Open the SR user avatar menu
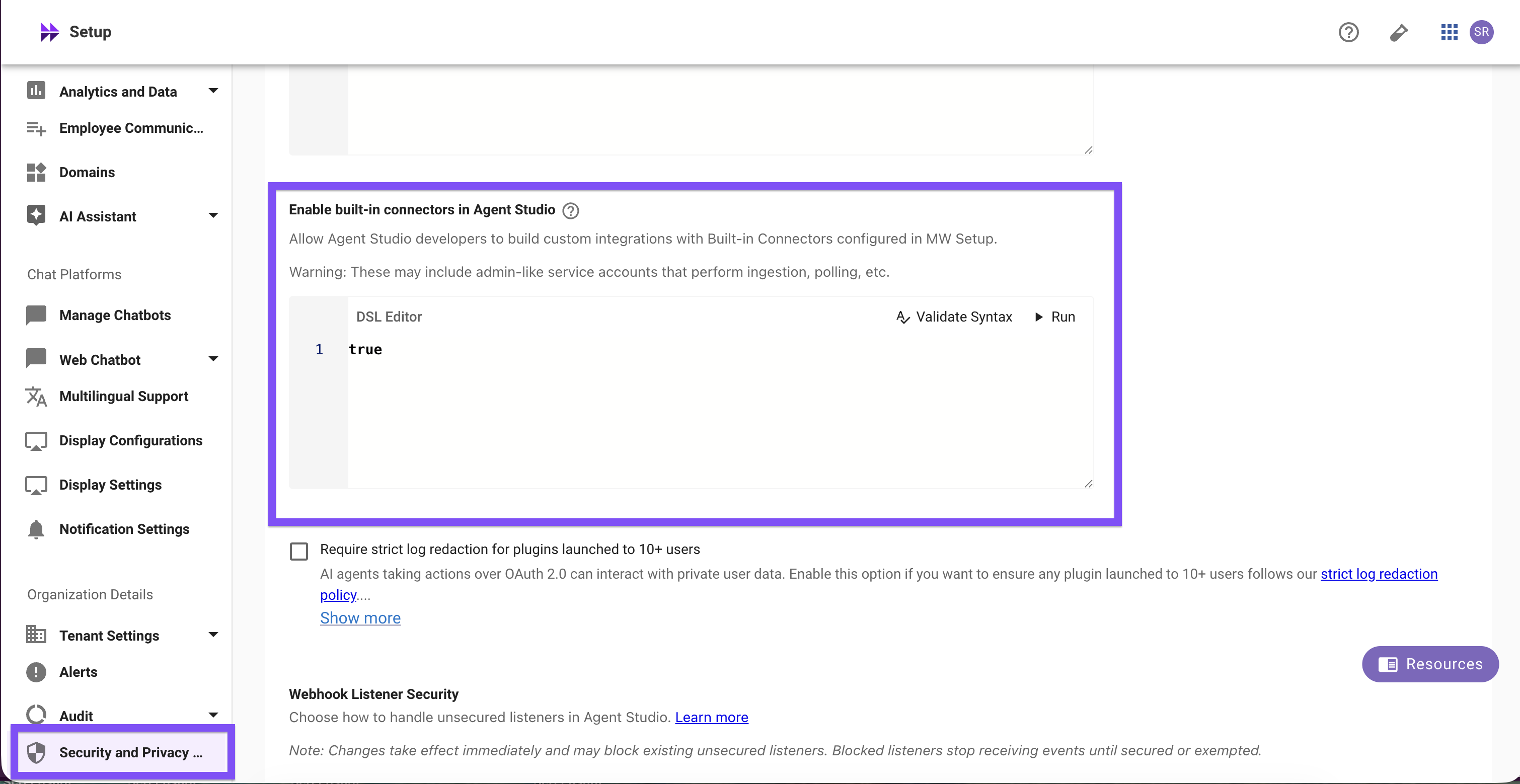This screenshot has height=784, width=1520. pyautogui.click(x=1482, y=32)
